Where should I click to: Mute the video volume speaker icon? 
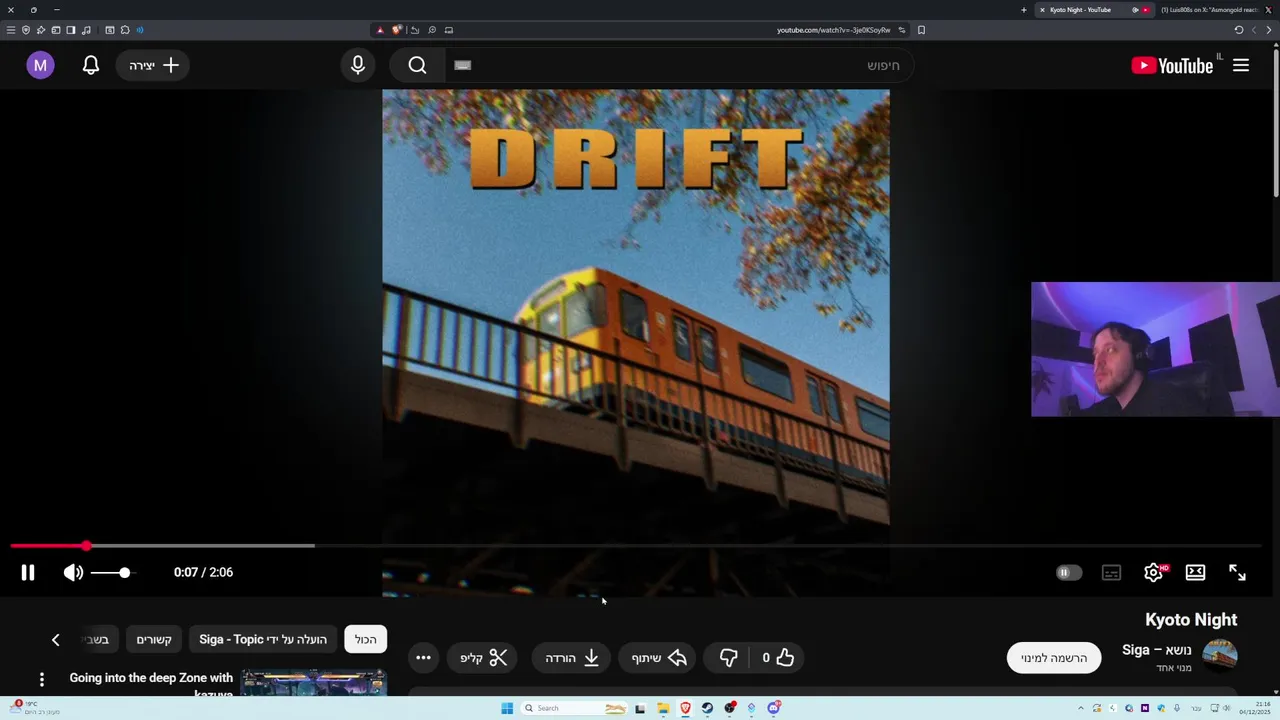pyautogui.click(x=73, y=572)
